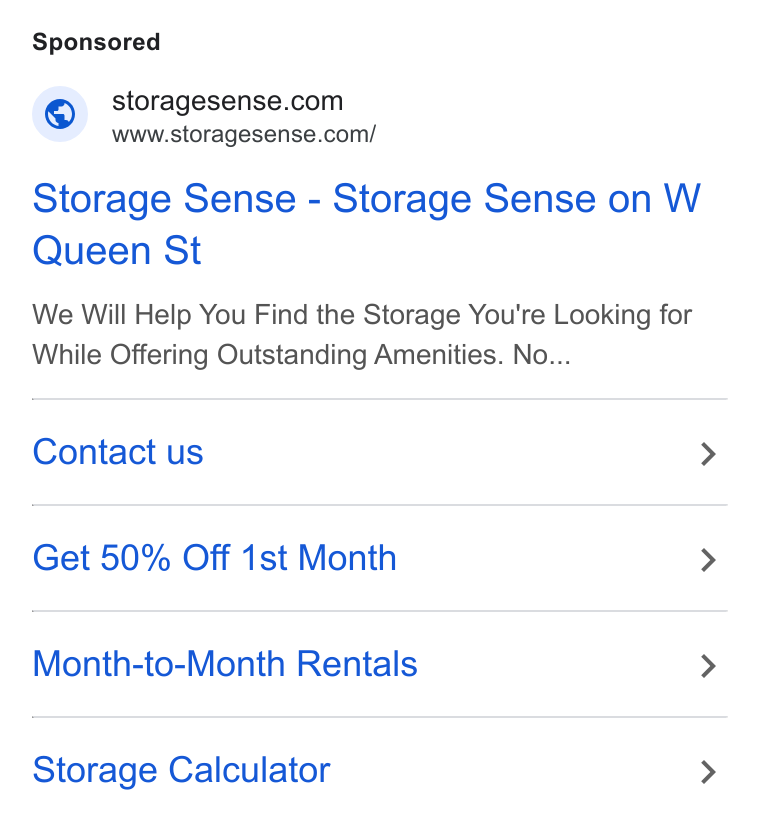
Task: Click the blue globe favicon icon
Action: [60, 114]
